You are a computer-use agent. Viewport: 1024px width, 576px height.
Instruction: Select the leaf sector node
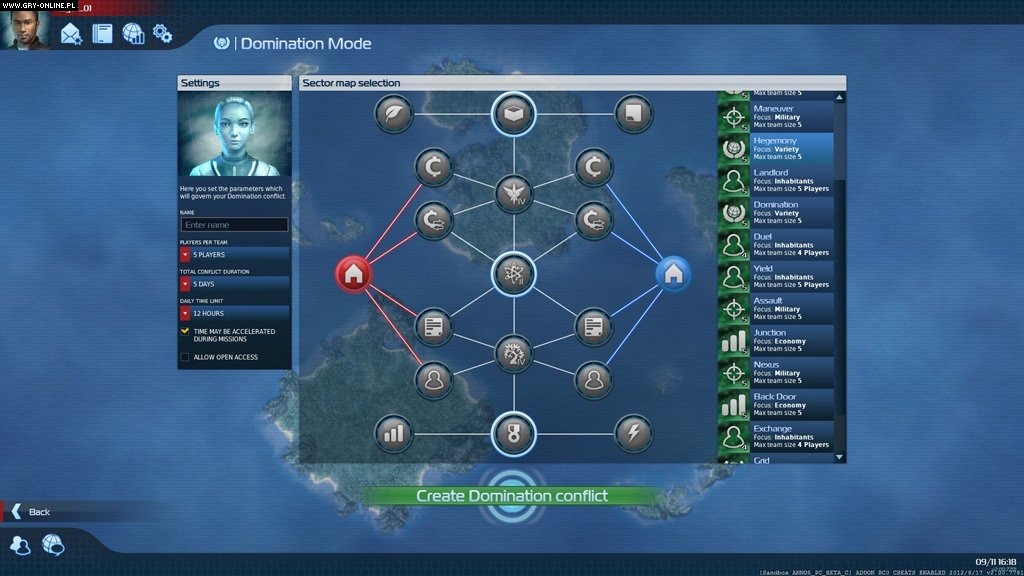[394, 115]
